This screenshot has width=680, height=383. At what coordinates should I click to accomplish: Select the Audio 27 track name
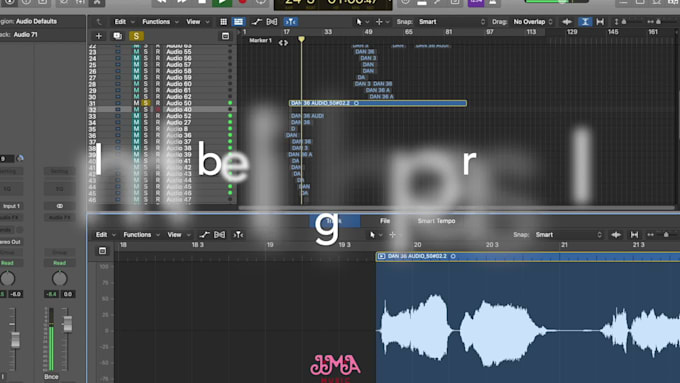(x=179, y=122)
